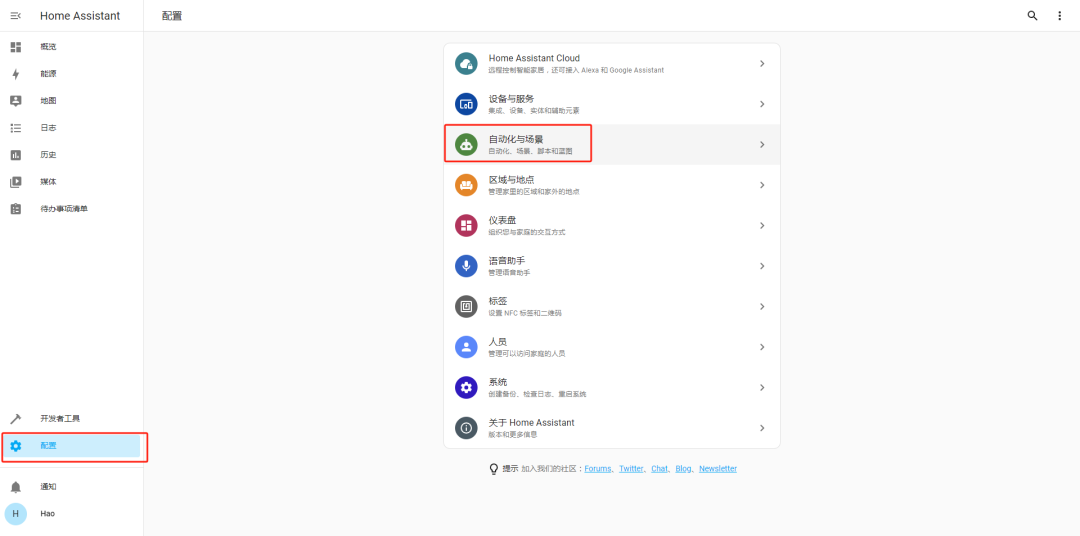The image size is (1080, 536).
Task: Collapse the sidebar with the hamburger icon
Action: pos(16,15)
